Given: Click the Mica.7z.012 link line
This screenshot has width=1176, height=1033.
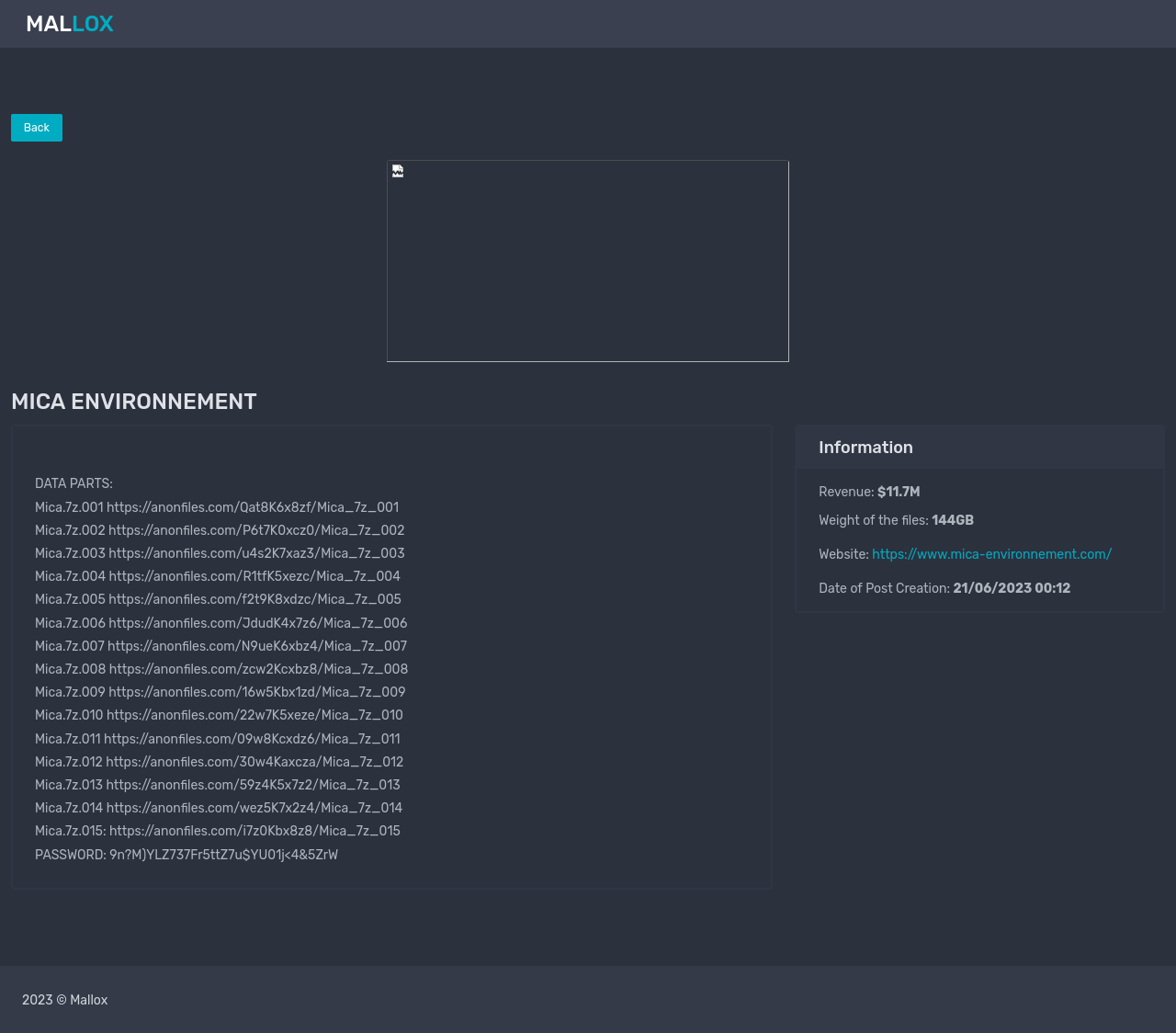Looking at the screenshot, I should click(220, 762).
